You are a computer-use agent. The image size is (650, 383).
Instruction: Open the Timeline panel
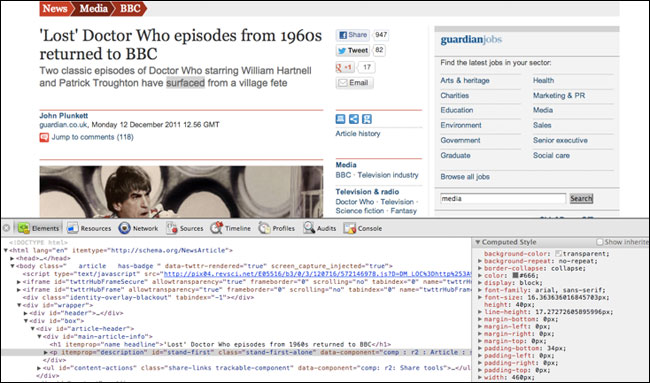230,228
